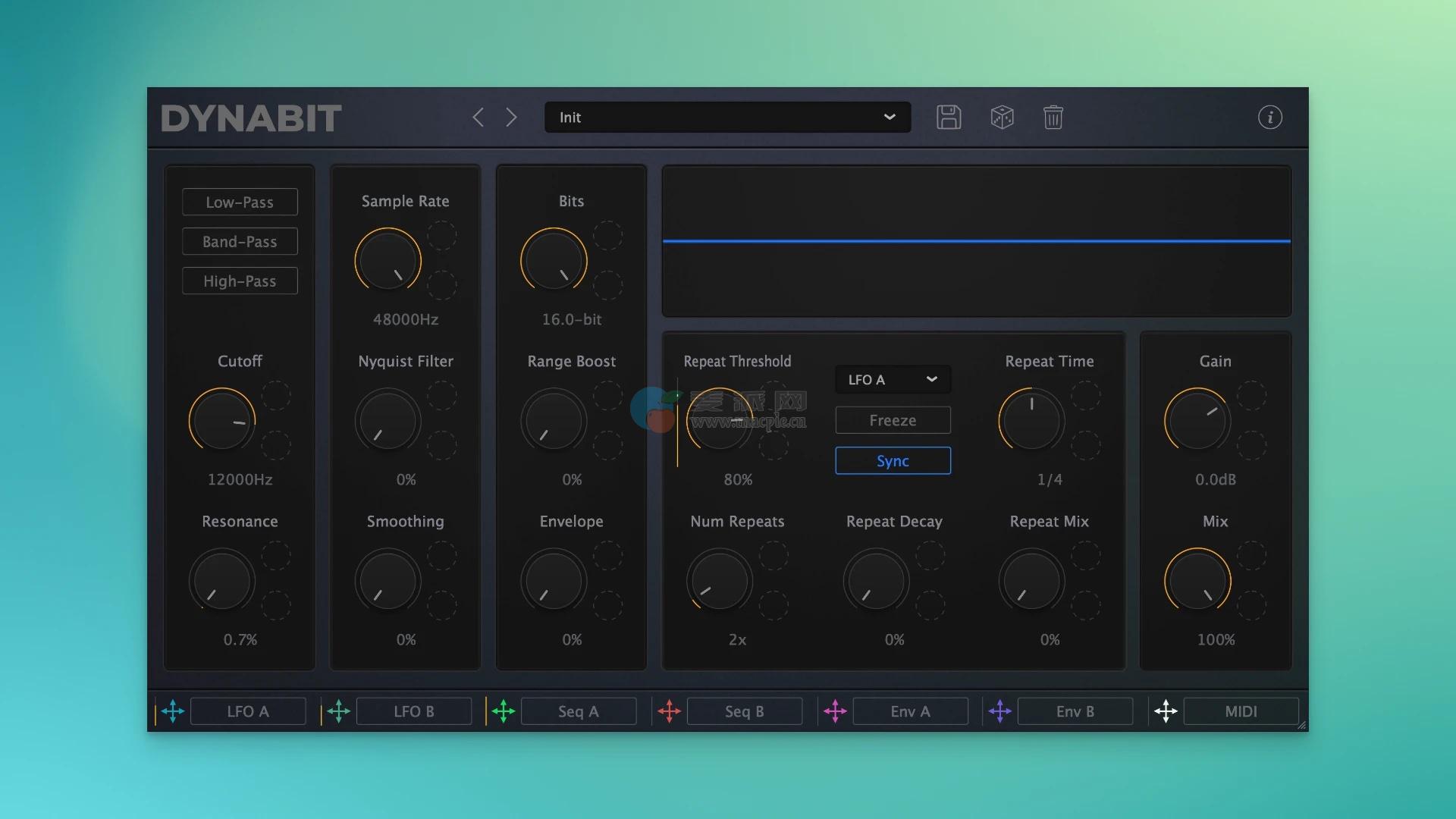Click the white MIDI drag-assign crosshair icon
1456x819 pixels.
pyautogui.click(x=1166, y=711)
